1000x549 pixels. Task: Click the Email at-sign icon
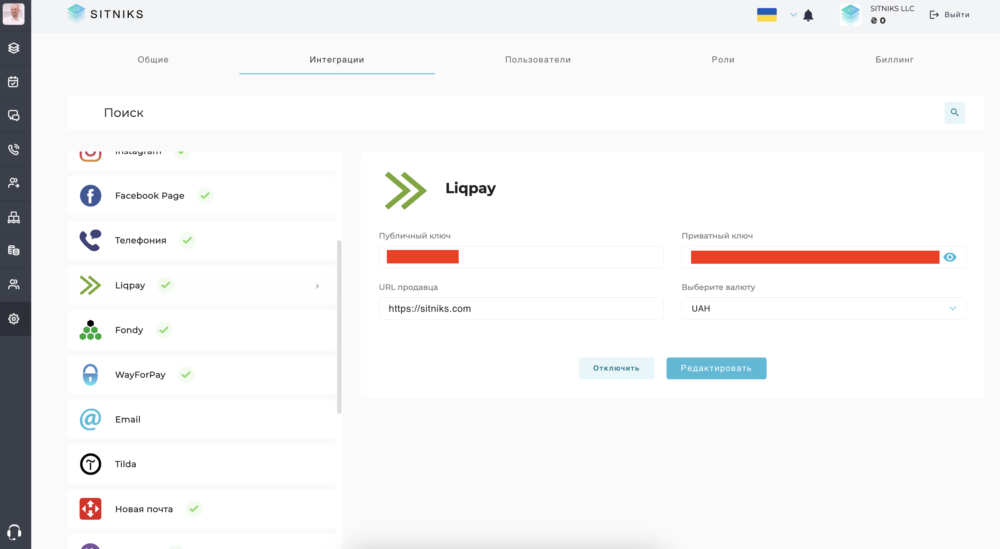point(91,419)
